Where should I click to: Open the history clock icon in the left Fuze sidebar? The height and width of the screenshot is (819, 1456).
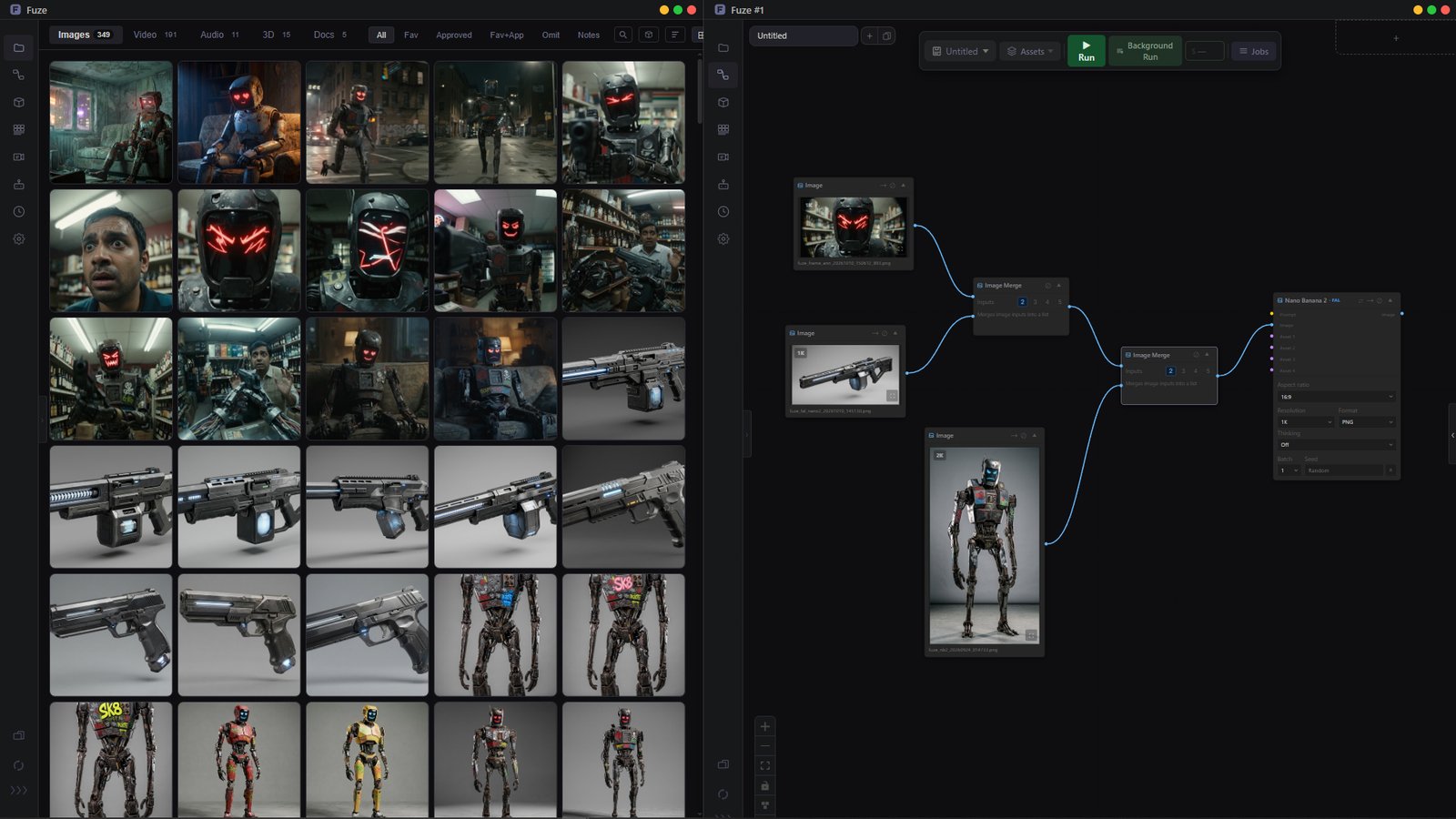[19, 211]
